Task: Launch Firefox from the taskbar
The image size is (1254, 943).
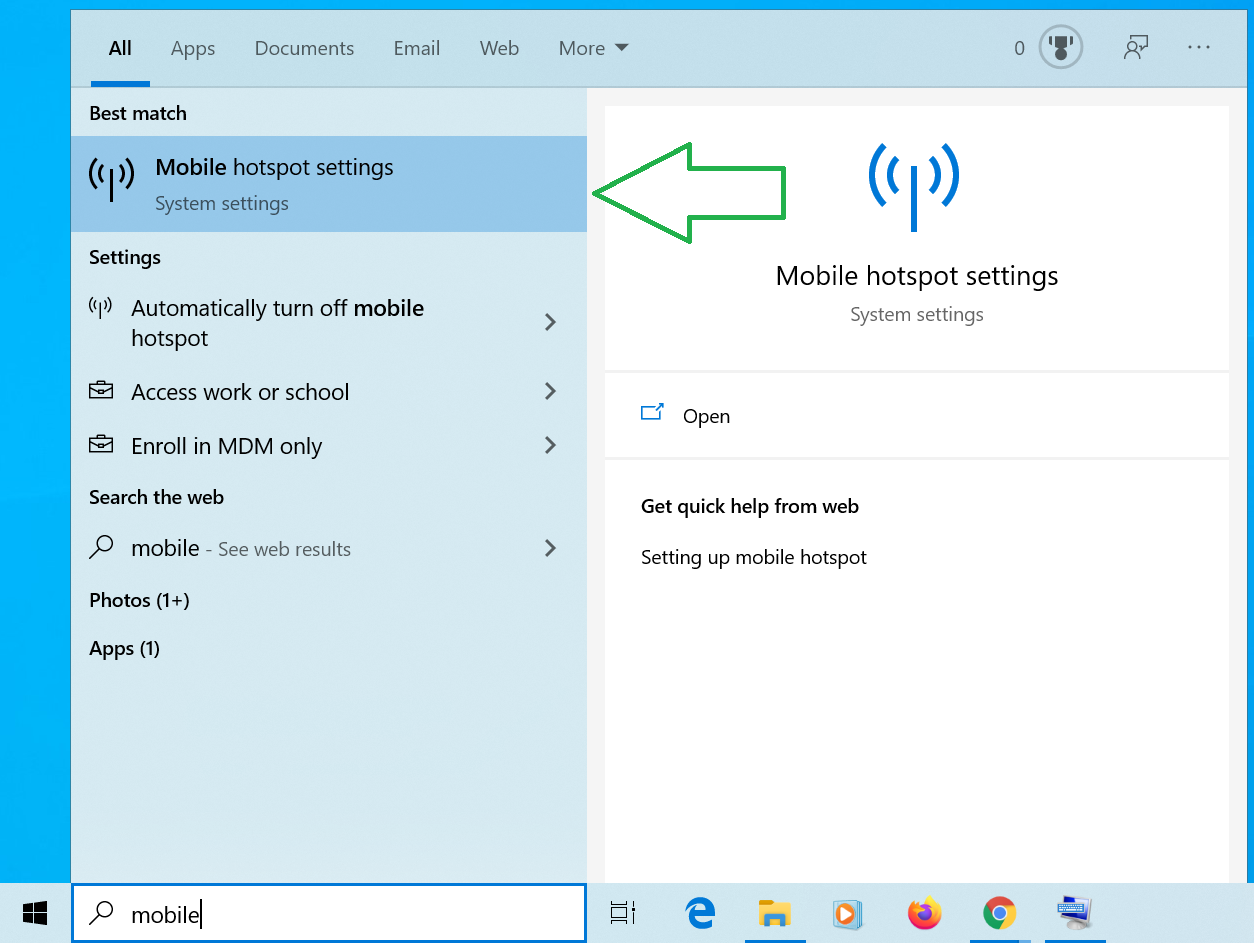Action: pyautogui.click(x=924, y=913)
